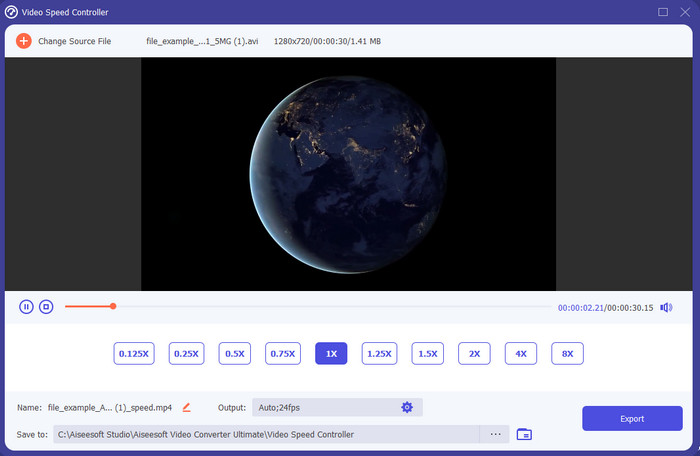Click the Export button
700x456 pixels.
click(631, 419)
